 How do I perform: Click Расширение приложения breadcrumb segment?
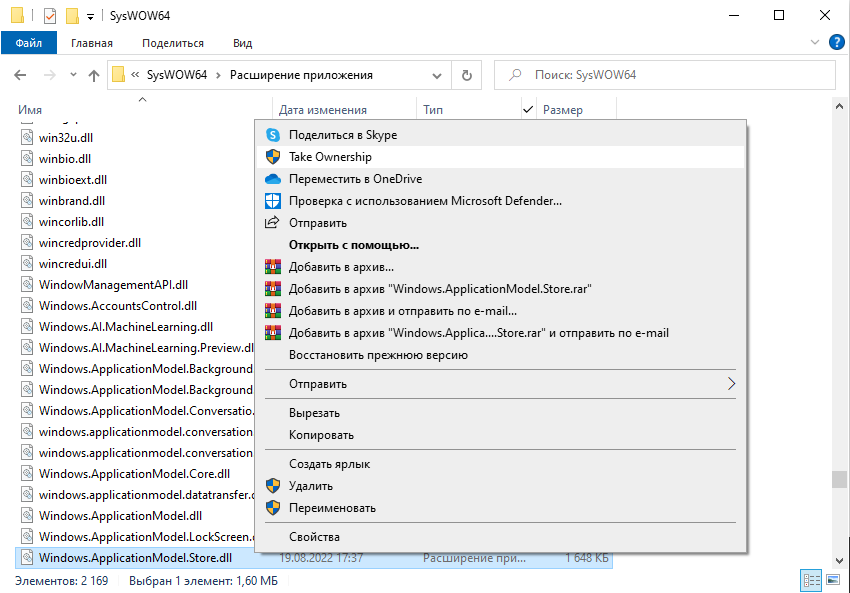tap(301, 75)
